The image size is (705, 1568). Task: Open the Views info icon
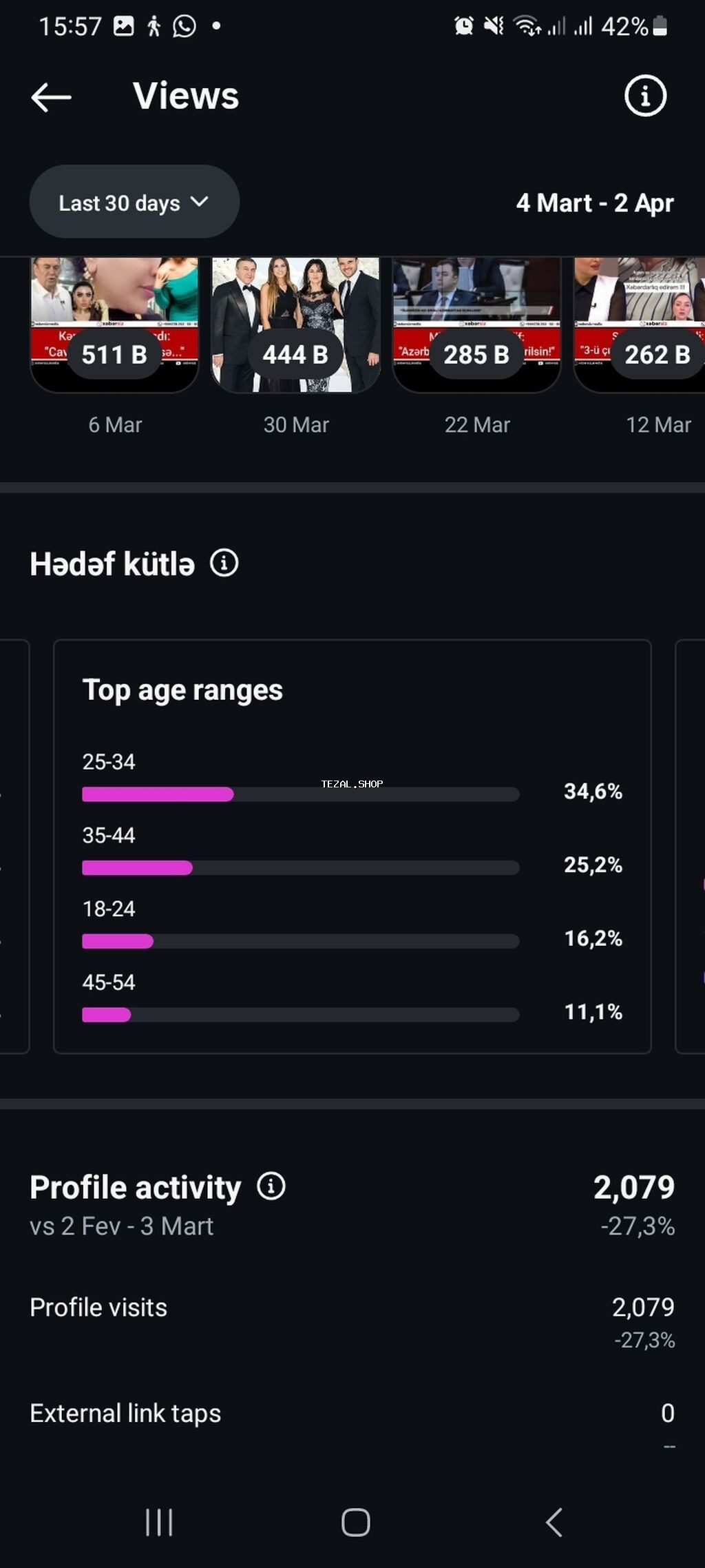[x=645, y=96]
